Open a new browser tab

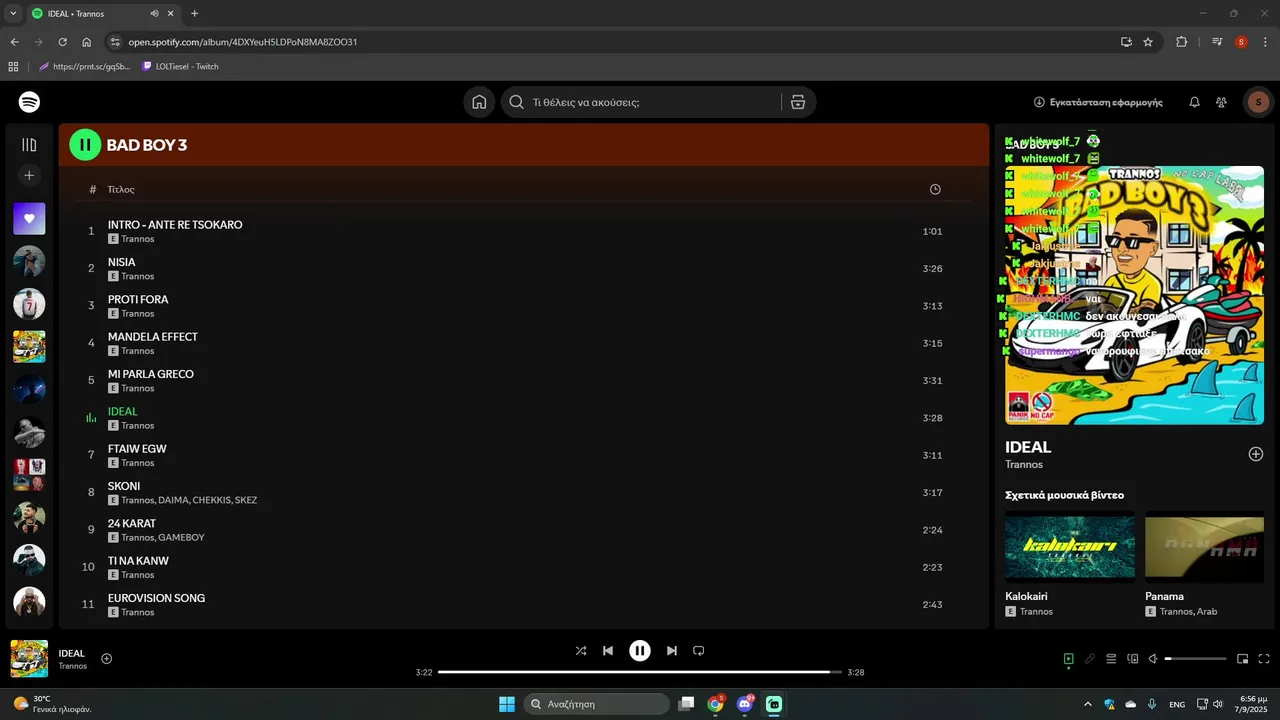point(194,14)
